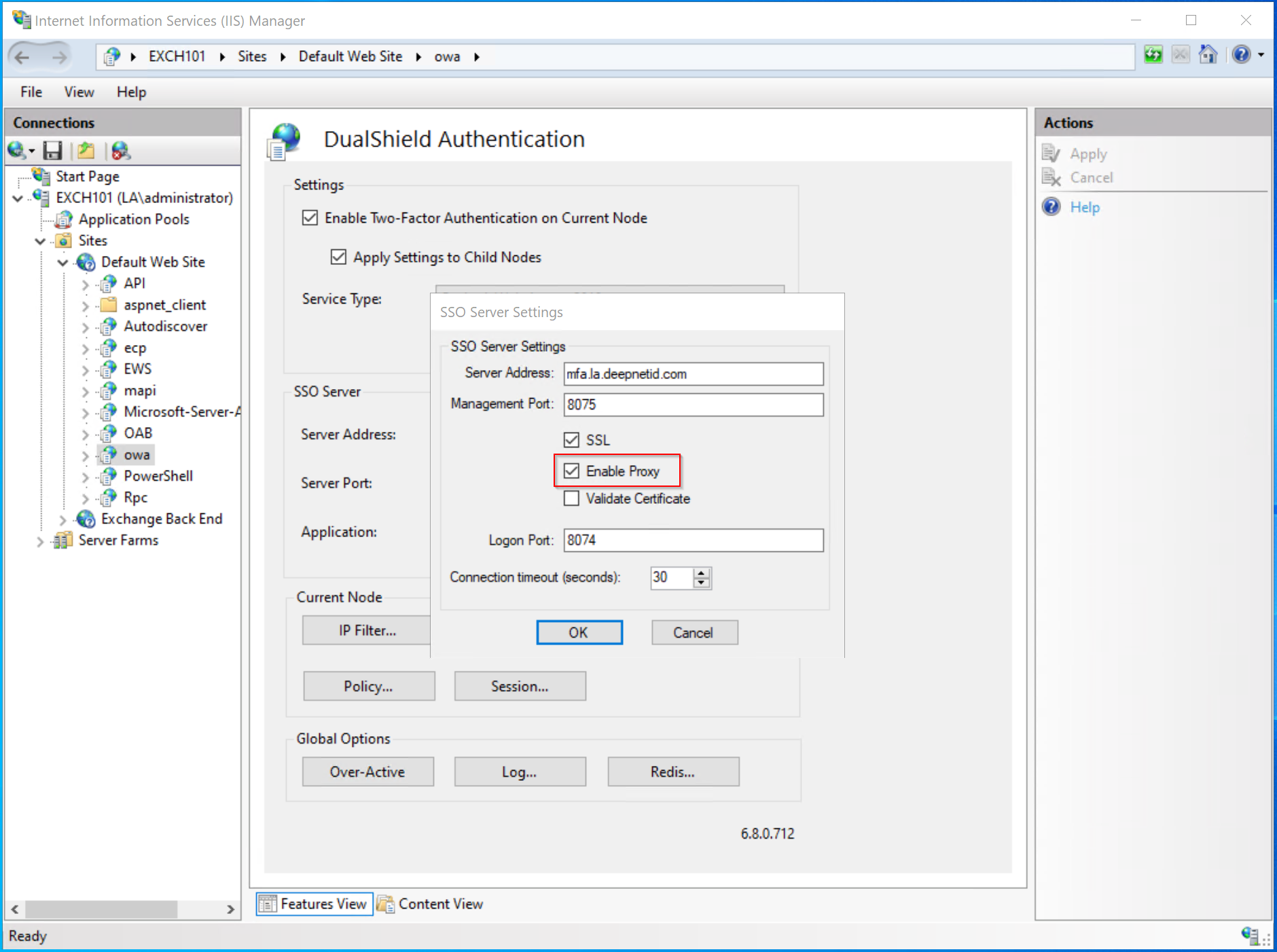The image size is (1277, 952).
Task: Check the Validate Certificate checkbox
Action: (572, 498)
